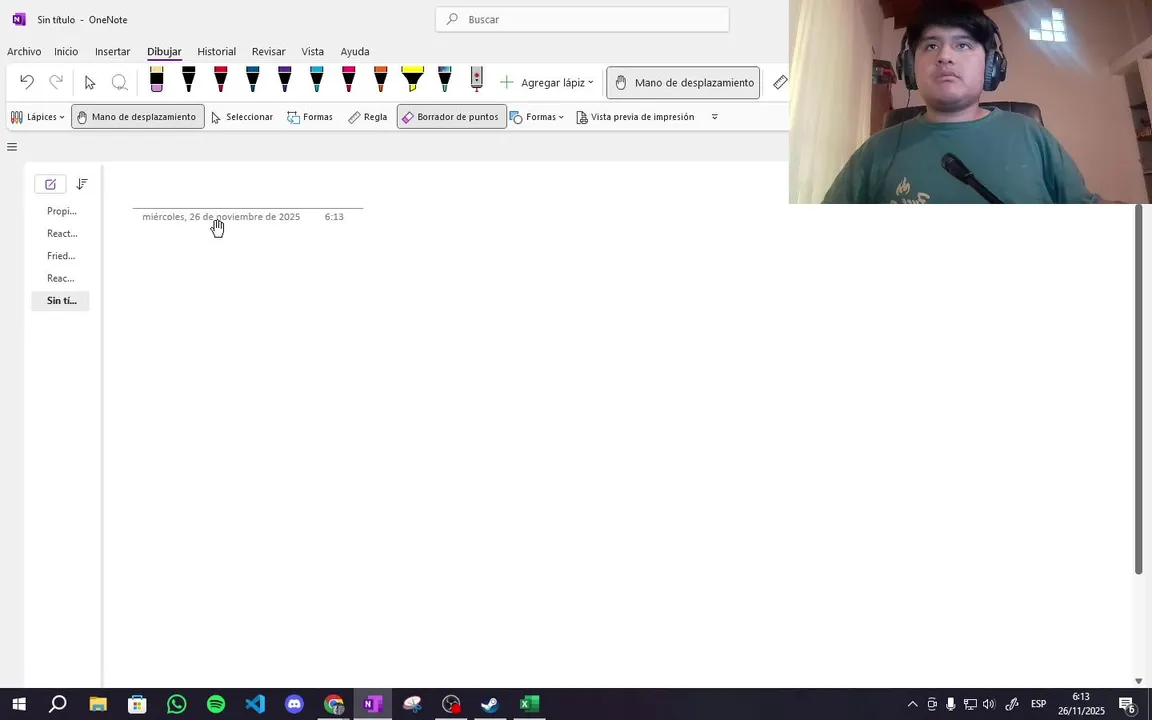Open the Reac... page in list
Image resolution: width=1152 pixels, height=720 pixels.
61,278
